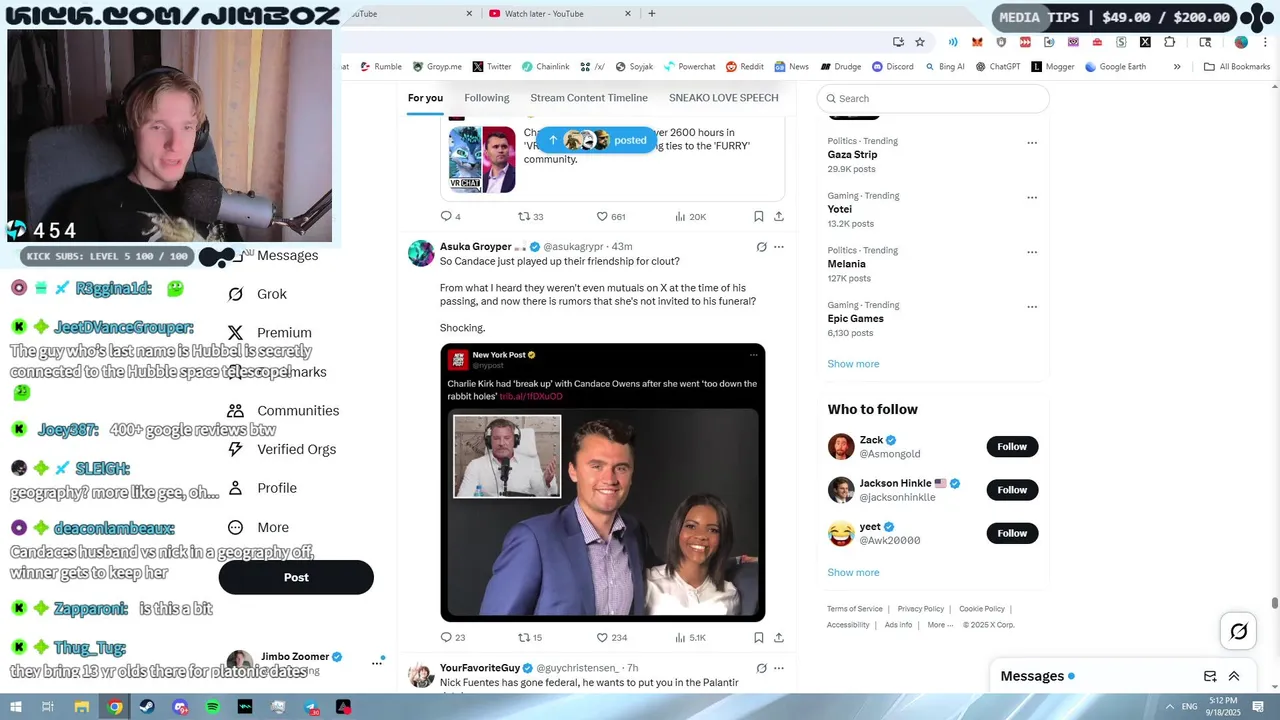Open Steam from taskbar
1280x720 pixels.
(147, 707)
